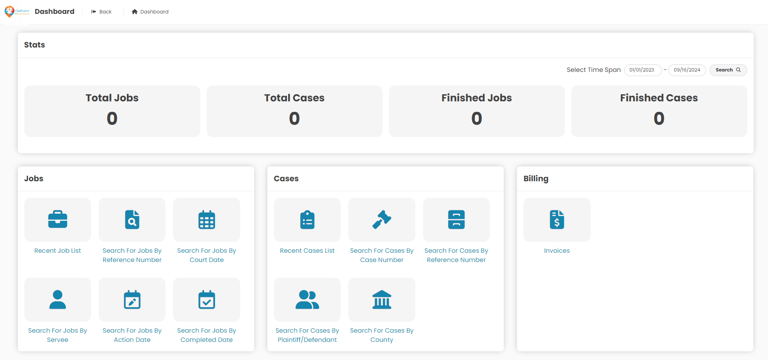The width and height of the screenshot is (768, 360).
Task: Click the Select Time Span label
Action: pyautogui.click(x=594, y=70)
